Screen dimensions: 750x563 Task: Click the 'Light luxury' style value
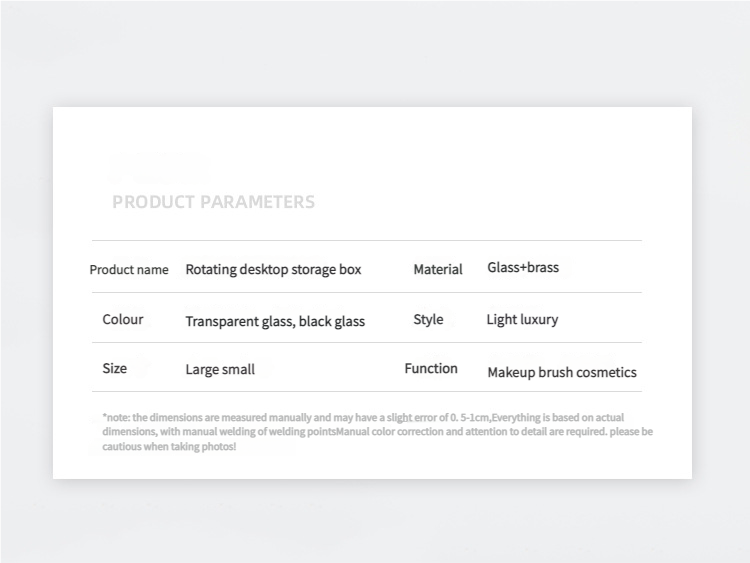(x=522, y=319)
